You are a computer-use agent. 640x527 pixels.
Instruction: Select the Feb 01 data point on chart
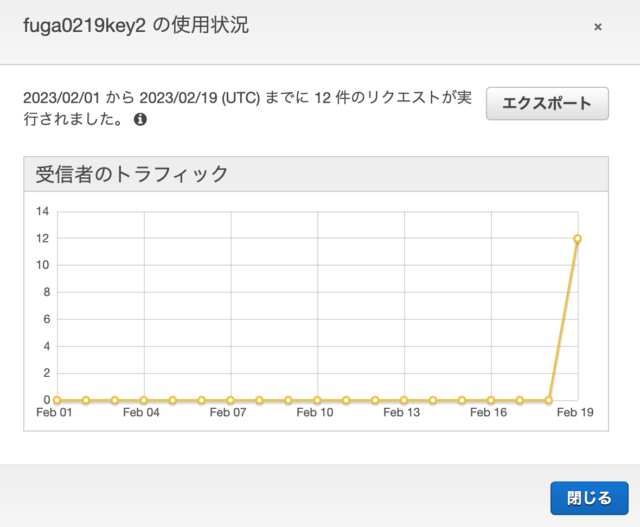[57, 400]
